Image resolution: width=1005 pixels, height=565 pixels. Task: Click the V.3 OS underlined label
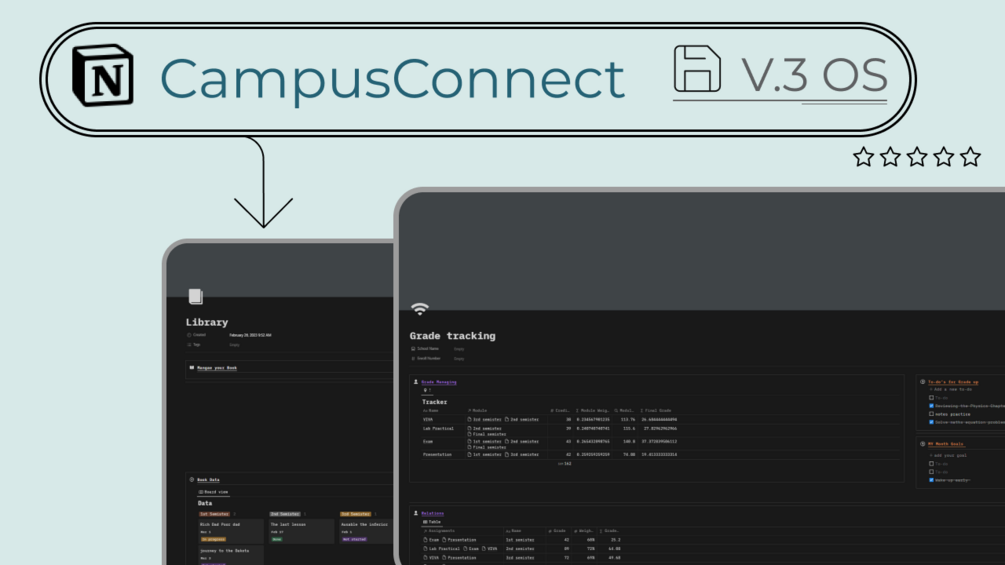(814, 75)
